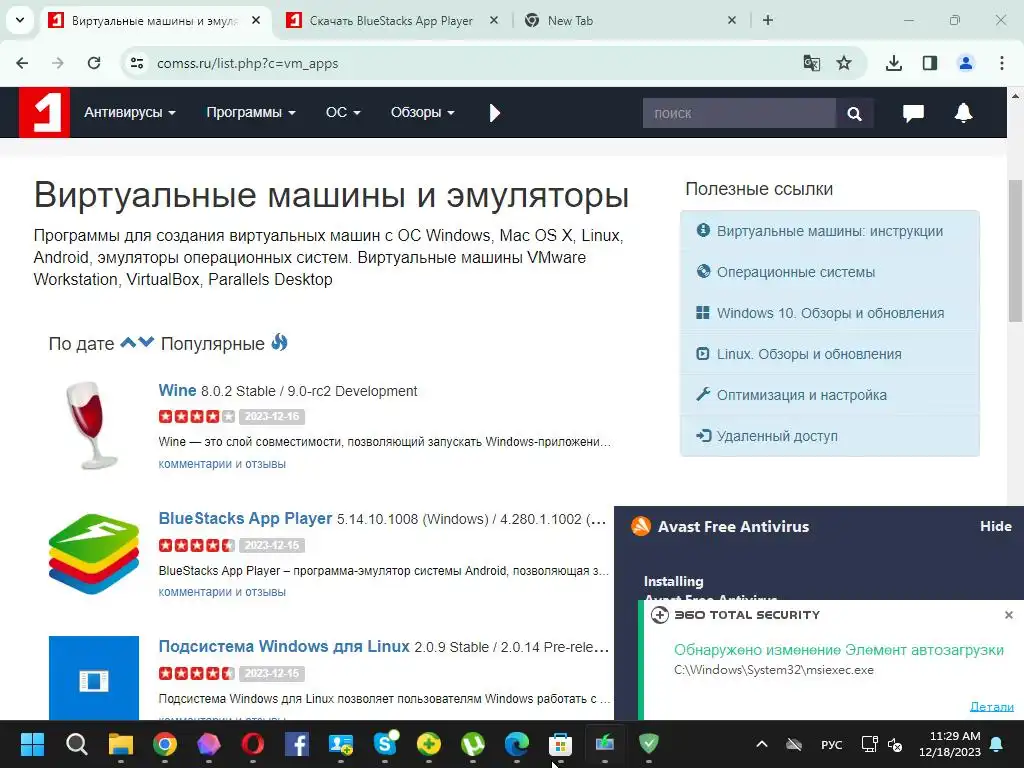This screenshot has width=1024, height=768.
Task: Open the BlueStacks App Player link
Action: [x=245, y=519]
